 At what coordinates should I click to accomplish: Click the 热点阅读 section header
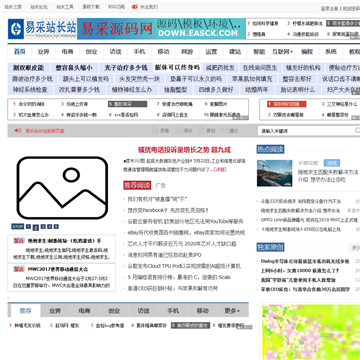pyautogui.click(x=270, y=149)
